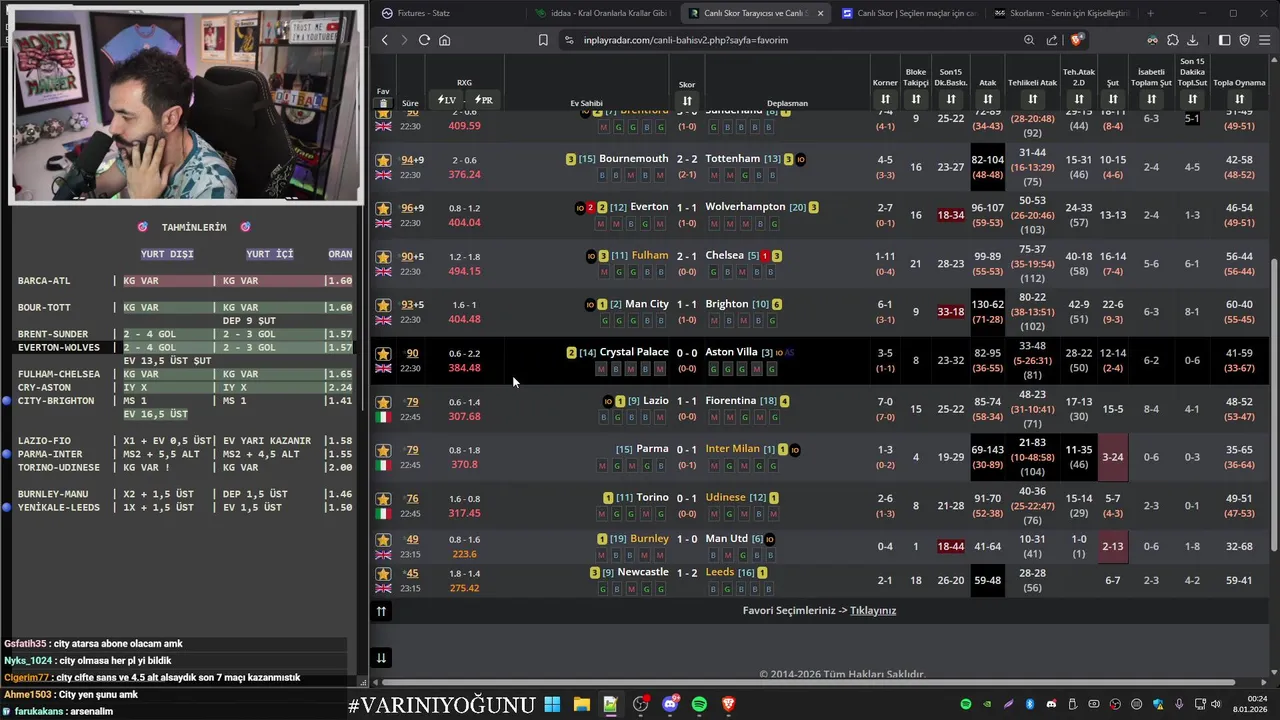The image size is (1280, 720).
Task: Open the Wolverhampton team link
Action: 745,207
